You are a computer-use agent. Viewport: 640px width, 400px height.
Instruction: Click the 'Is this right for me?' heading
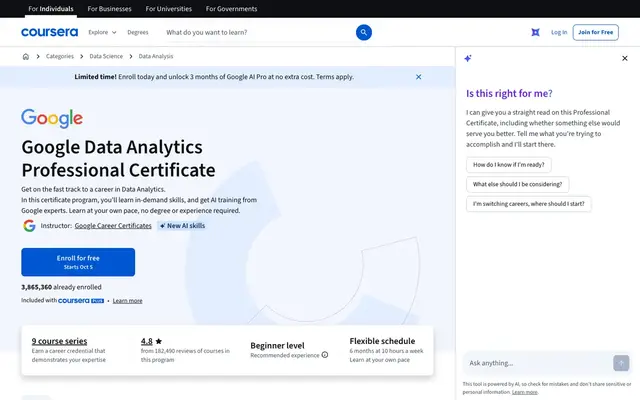tap(509, 93)
